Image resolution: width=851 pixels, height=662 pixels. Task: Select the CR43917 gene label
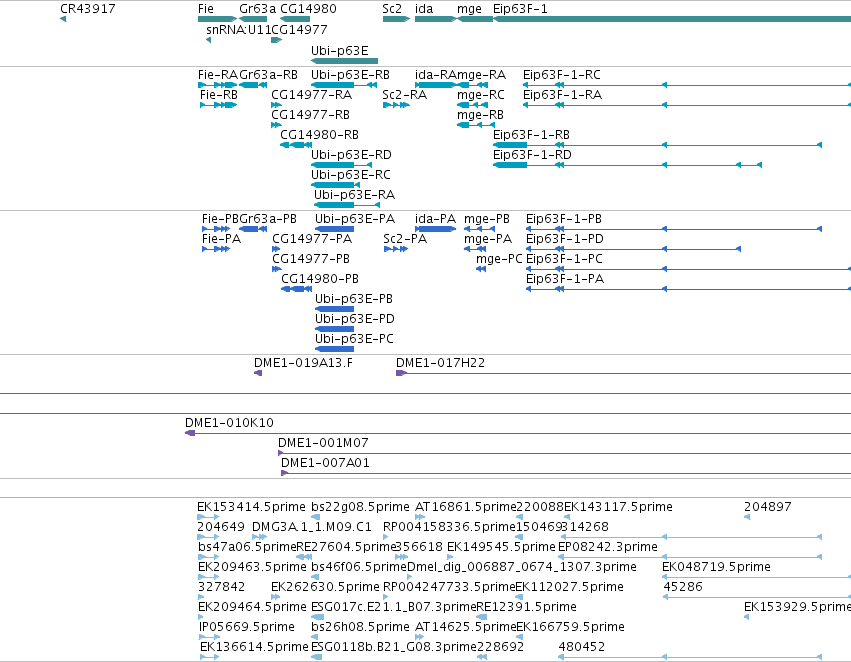(87, 9)
